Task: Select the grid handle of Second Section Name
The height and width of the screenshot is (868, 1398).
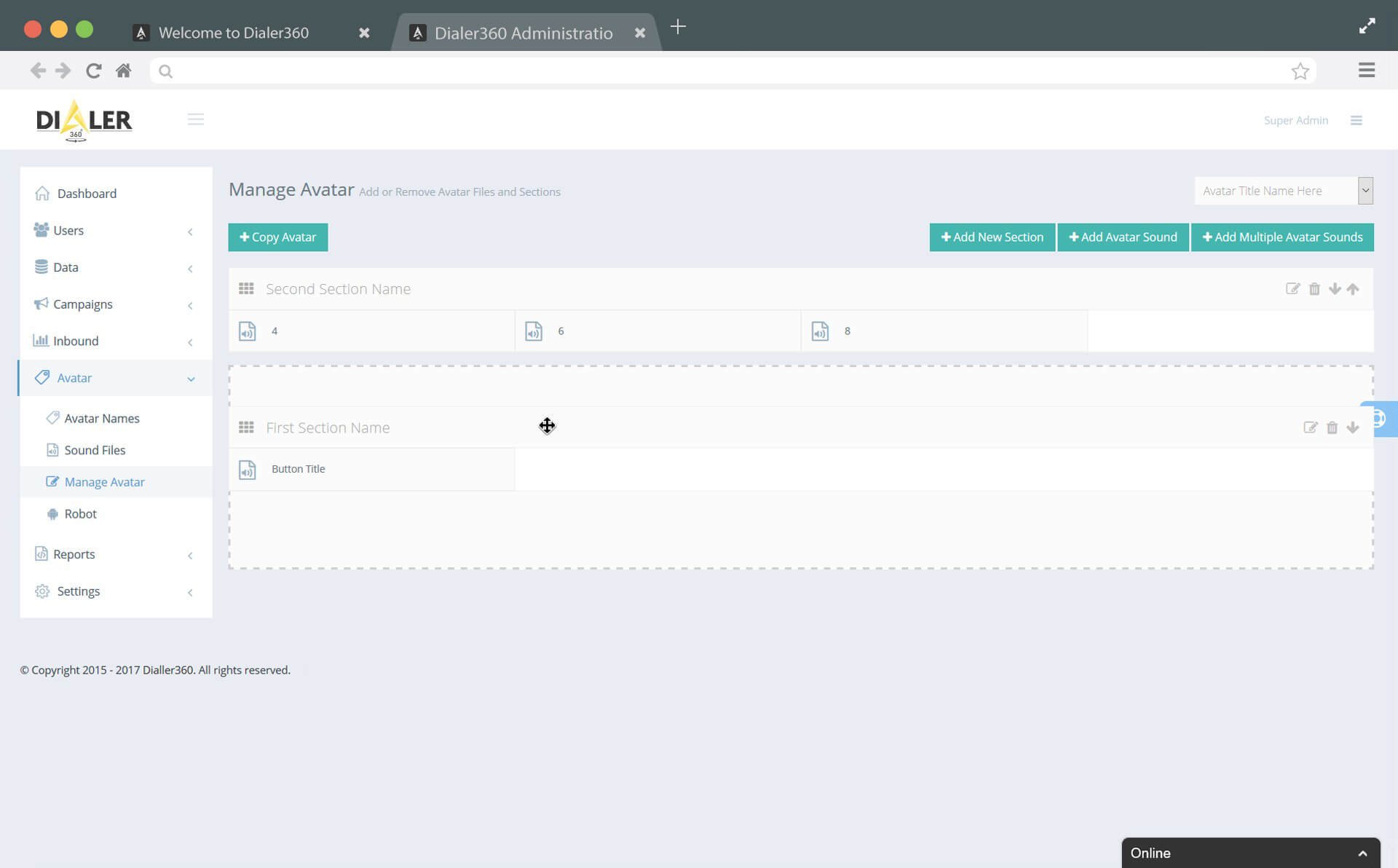Action: coord(246,288)
